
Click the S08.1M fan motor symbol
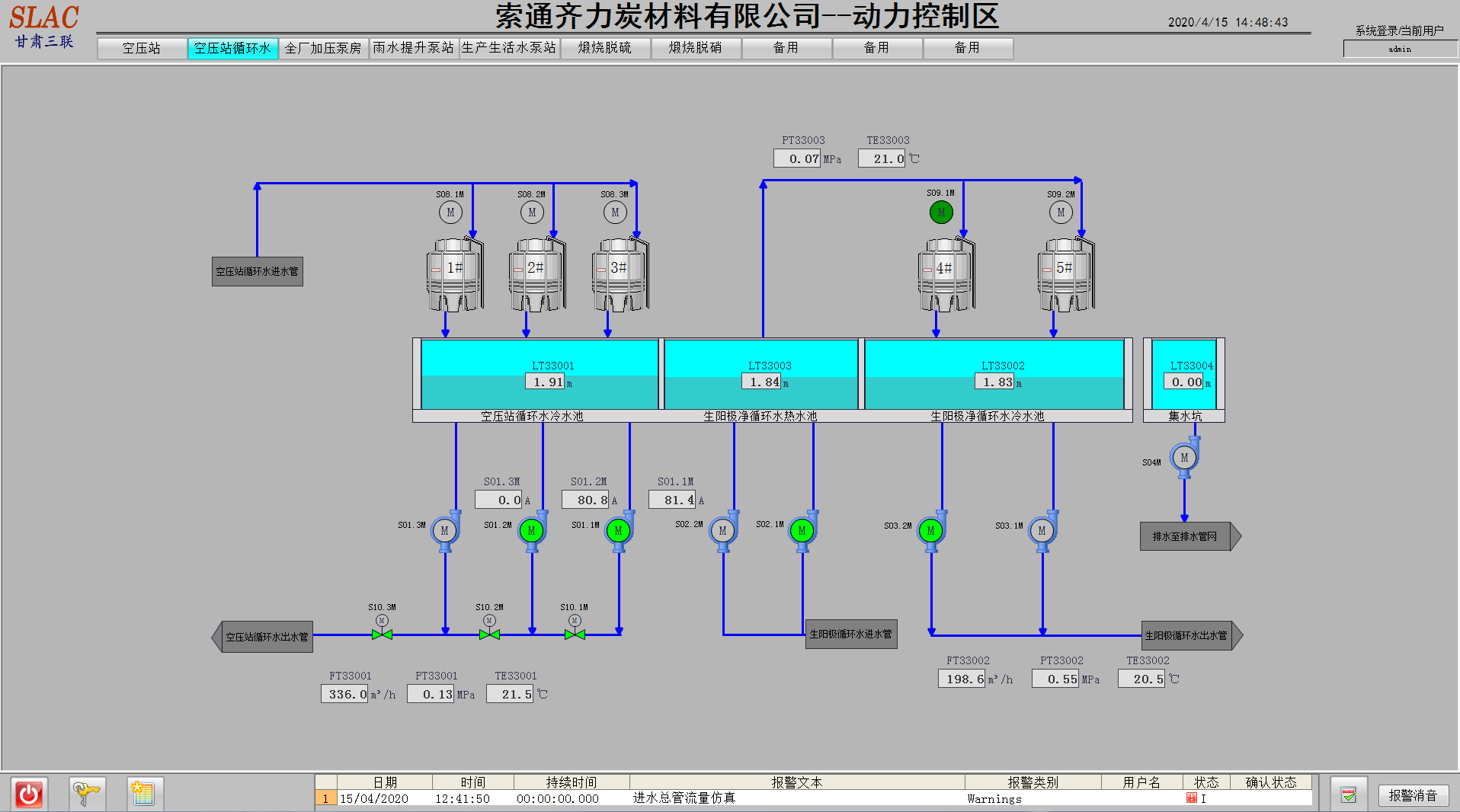point(450,213)
